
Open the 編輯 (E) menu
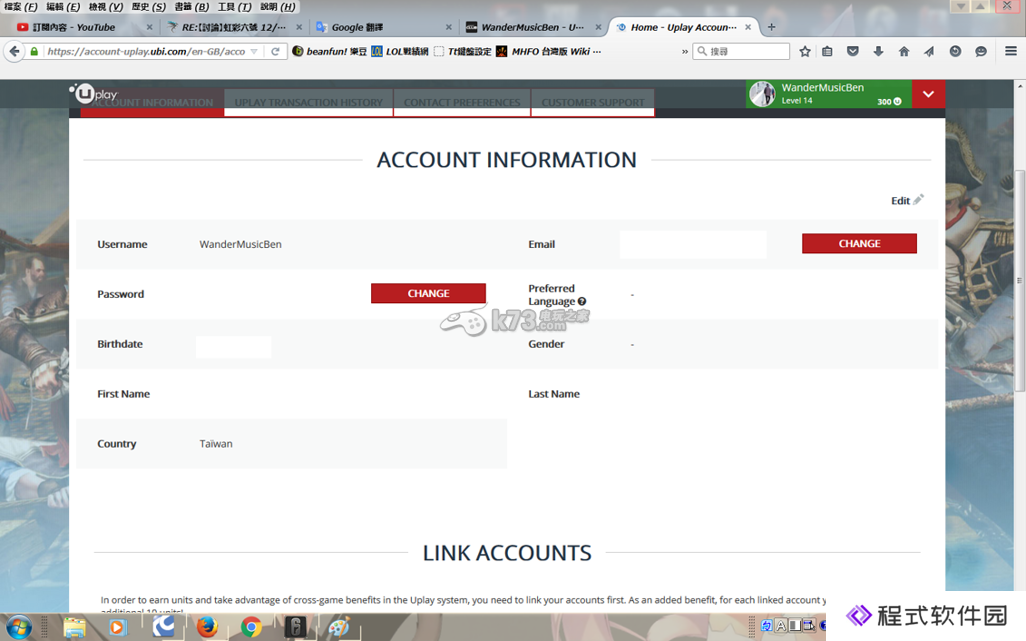pyautogui.click(x=63, y=7)
